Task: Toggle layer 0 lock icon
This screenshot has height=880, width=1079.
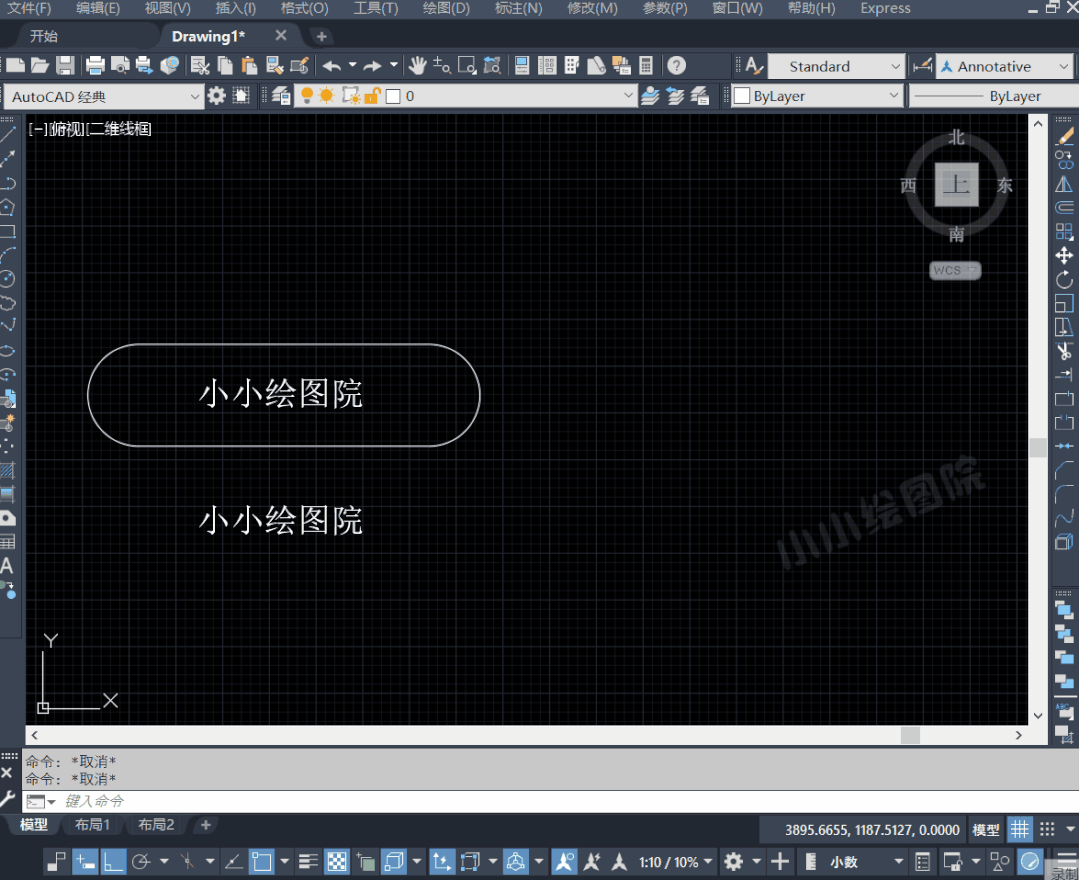Action: pyautogui.click(x=372, y=96)
